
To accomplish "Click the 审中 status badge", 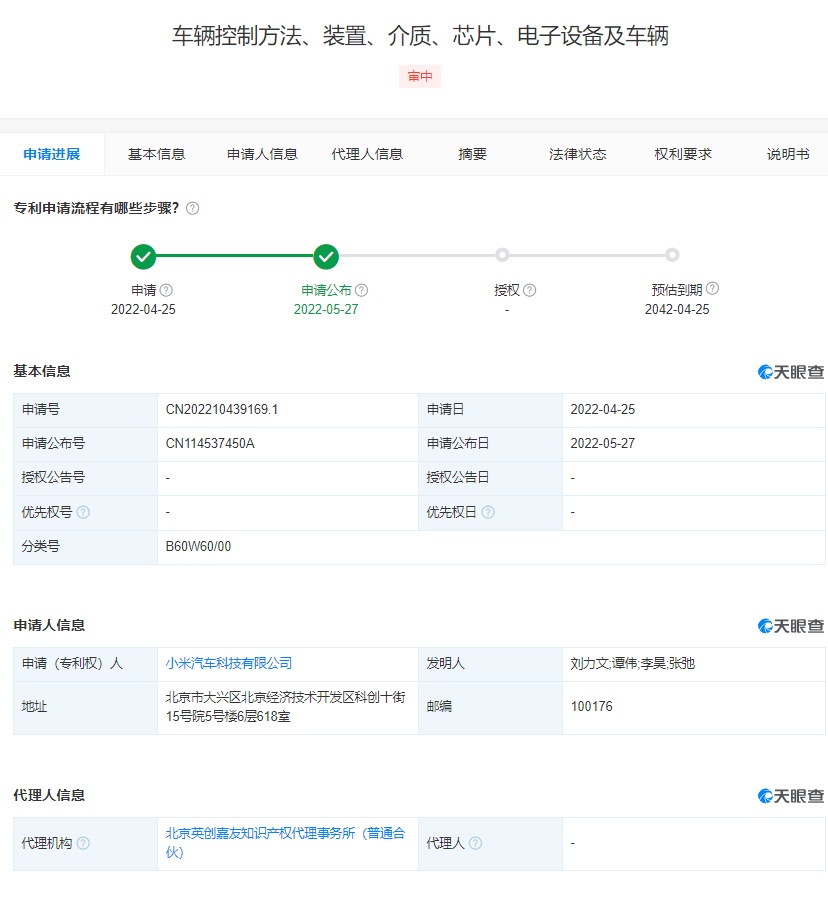I will tap(420, 77).
